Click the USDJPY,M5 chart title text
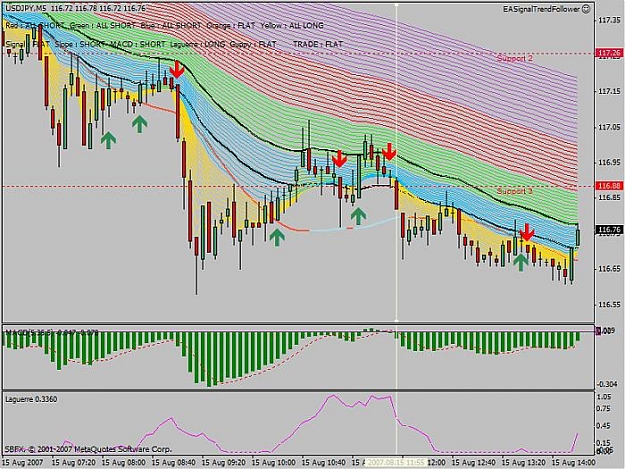 (x=24, y=8)
